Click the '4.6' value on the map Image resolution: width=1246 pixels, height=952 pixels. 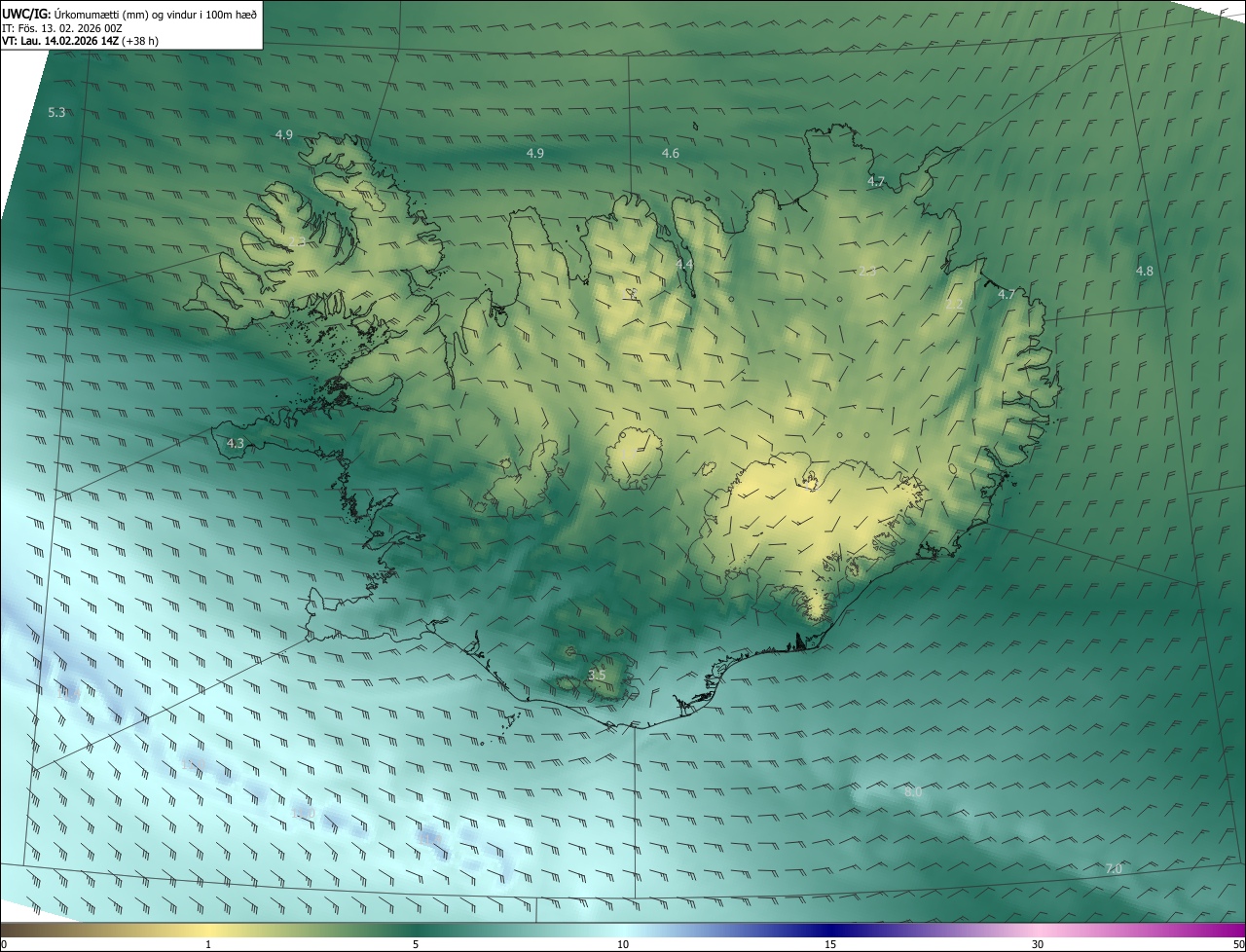(671, 154)
